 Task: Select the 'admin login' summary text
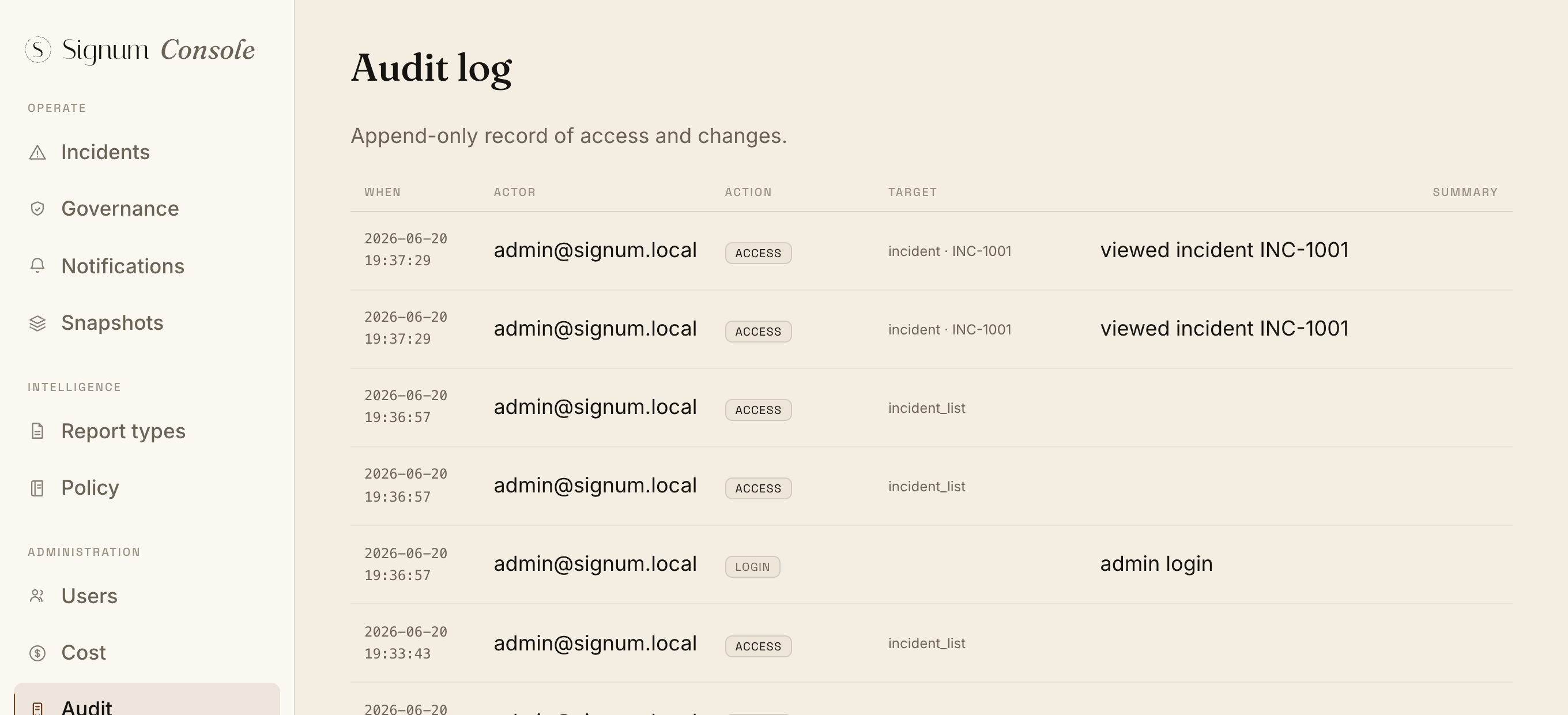tap(1156, 564)
